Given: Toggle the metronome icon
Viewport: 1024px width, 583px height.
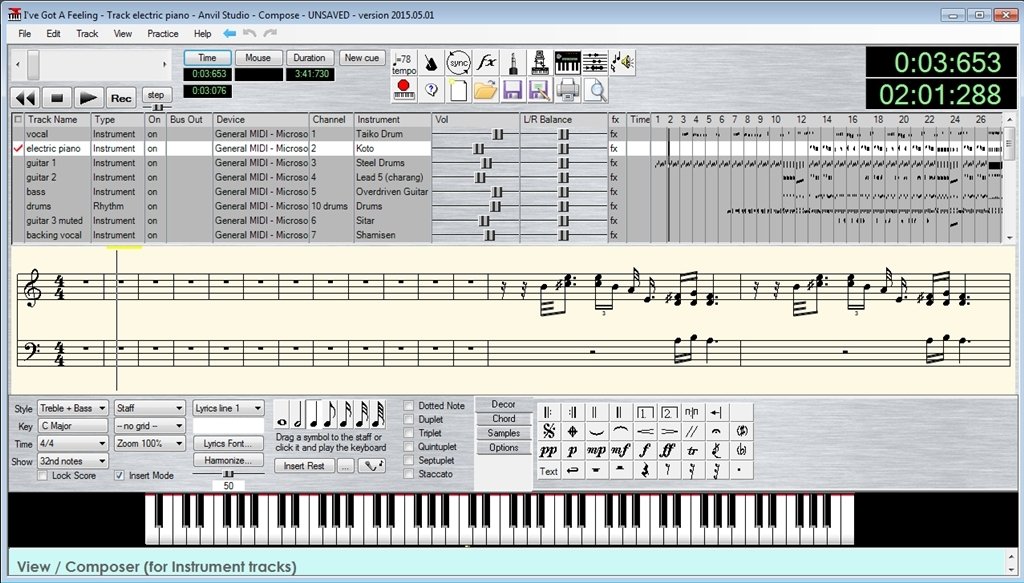Looking at the screenshot, I should point(431,63).
